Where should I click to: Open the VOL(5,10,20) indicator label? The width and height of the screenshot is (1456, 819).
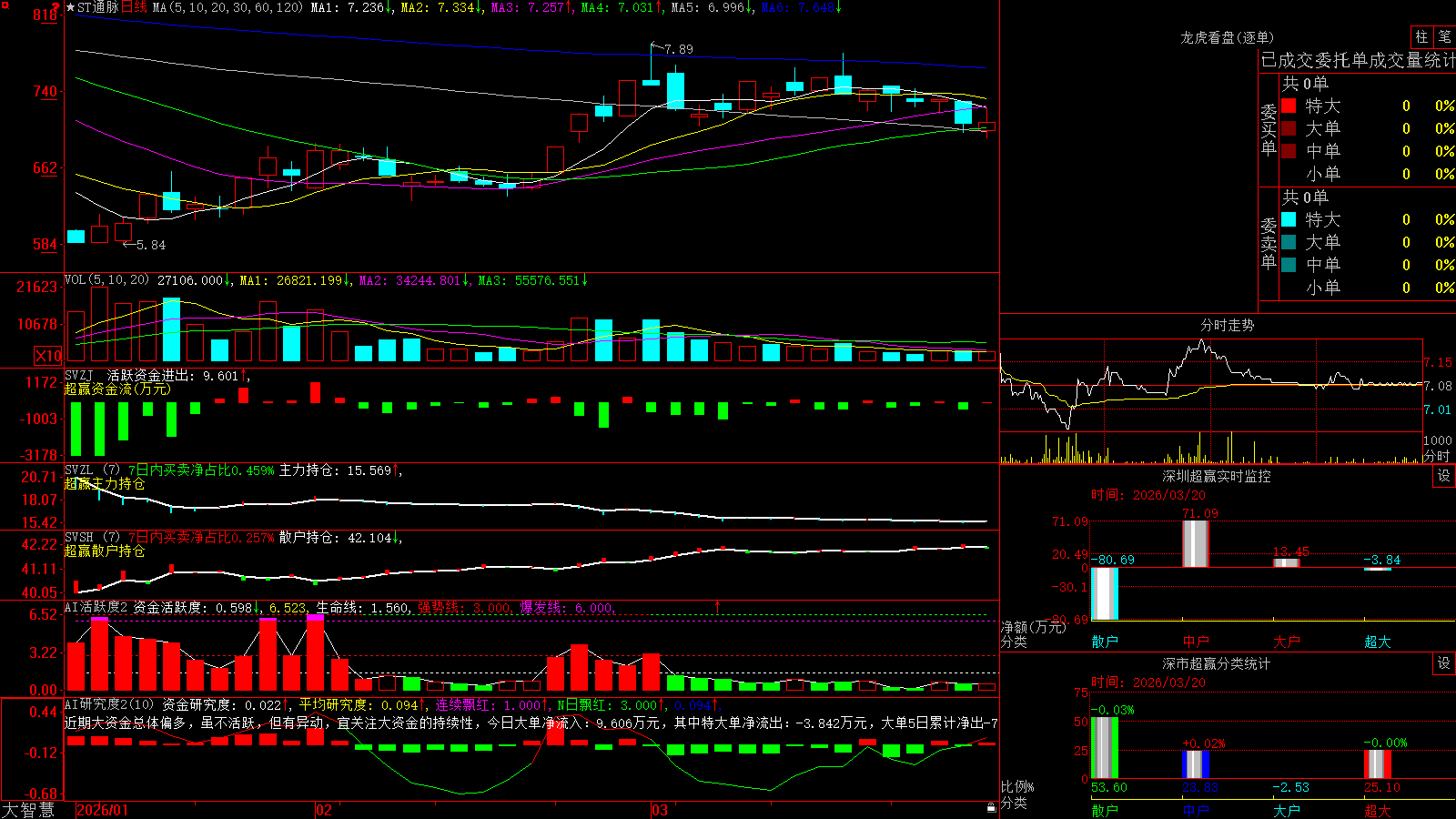click(x=106, y=280)
